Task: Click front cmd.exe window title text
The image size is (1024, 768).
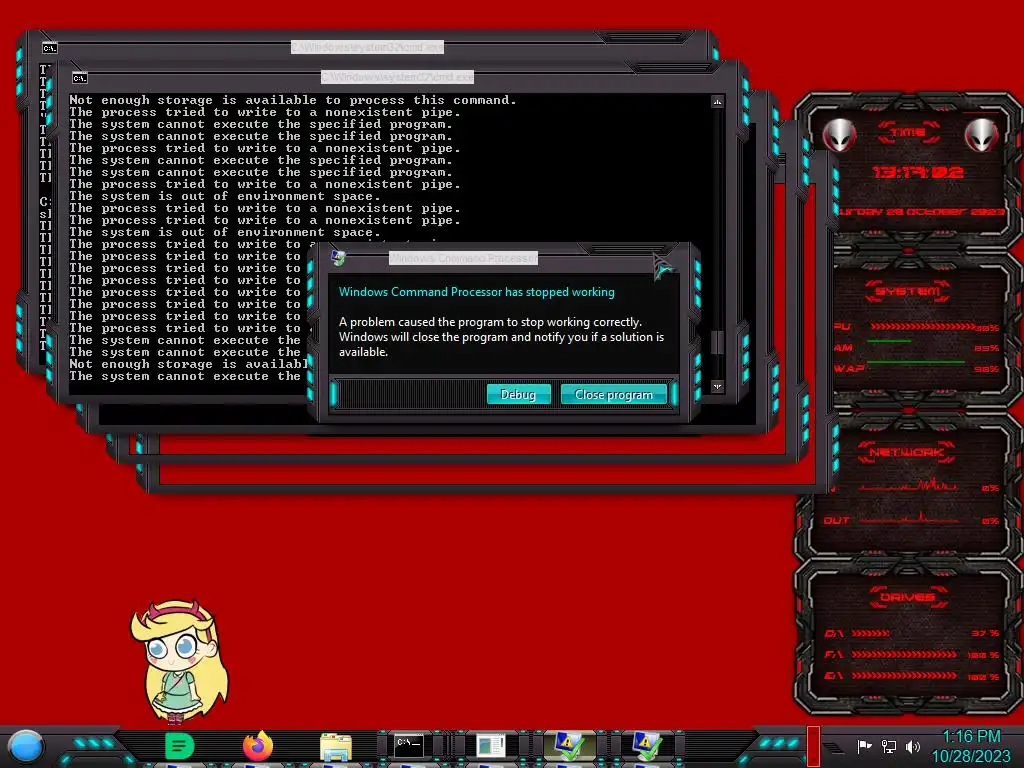Action: pyautogui.click(x=397, y=78)
